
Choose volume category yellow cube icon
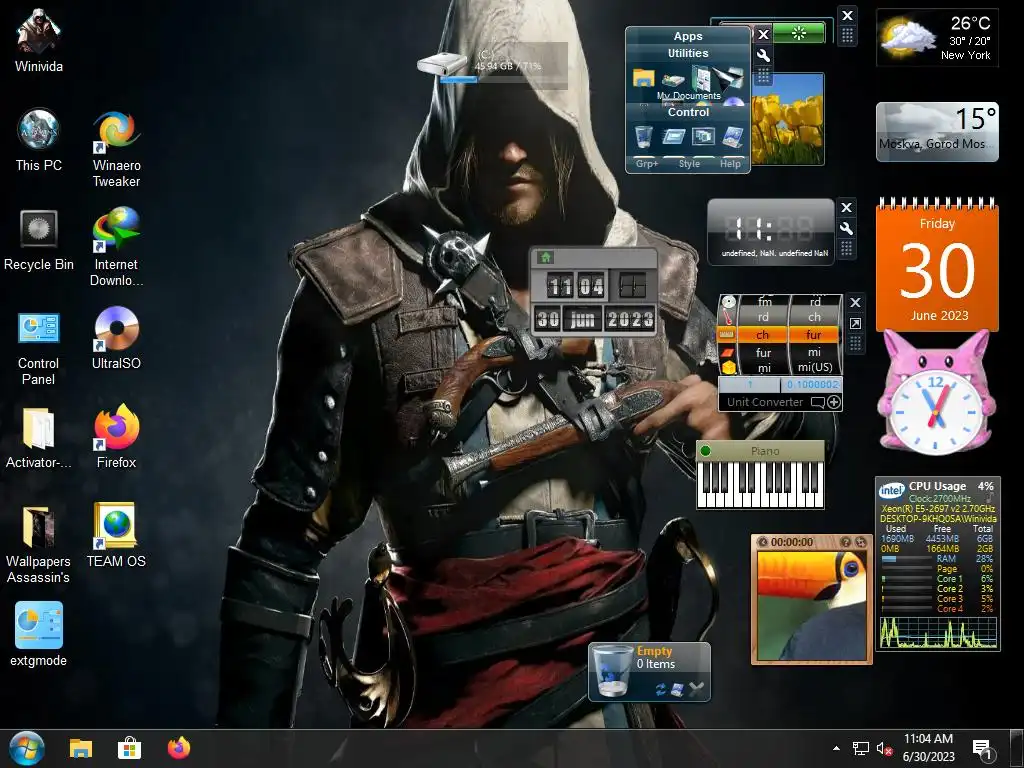[x=728, y=367]
